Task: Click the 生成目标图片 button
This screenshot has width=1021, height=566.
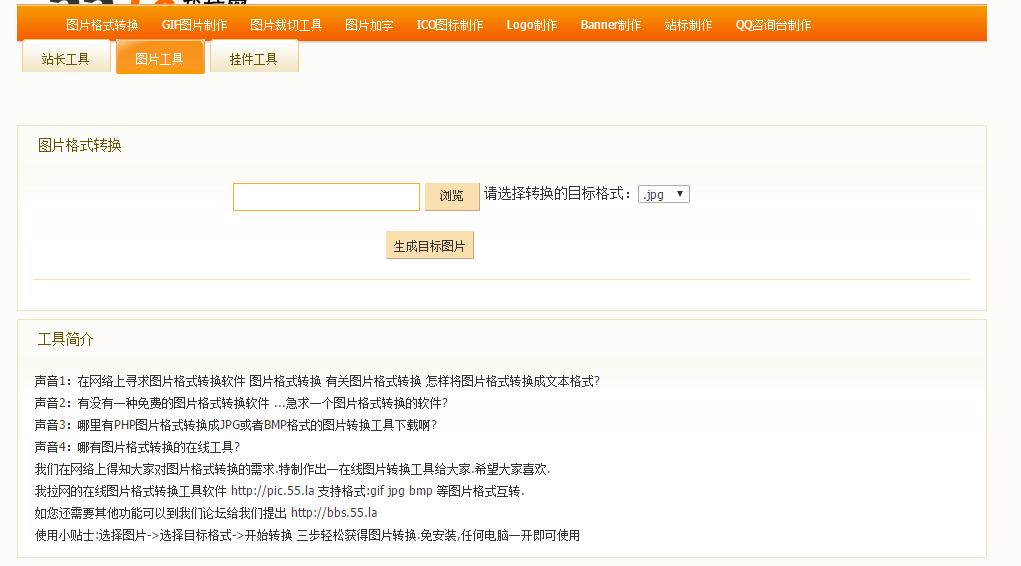Action: [x=430, y=246]
